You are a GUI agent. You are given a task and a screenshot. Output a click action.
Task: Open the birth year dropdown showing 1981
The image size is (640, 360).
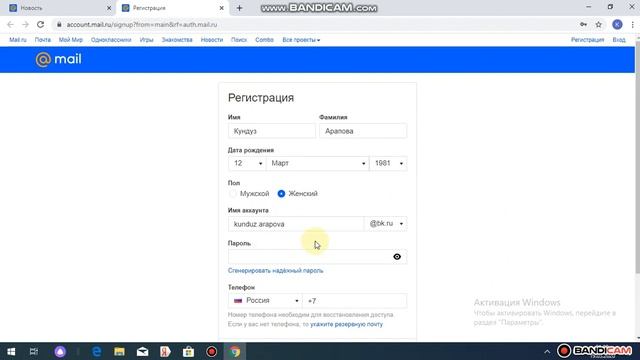click(x=388, y=163)
